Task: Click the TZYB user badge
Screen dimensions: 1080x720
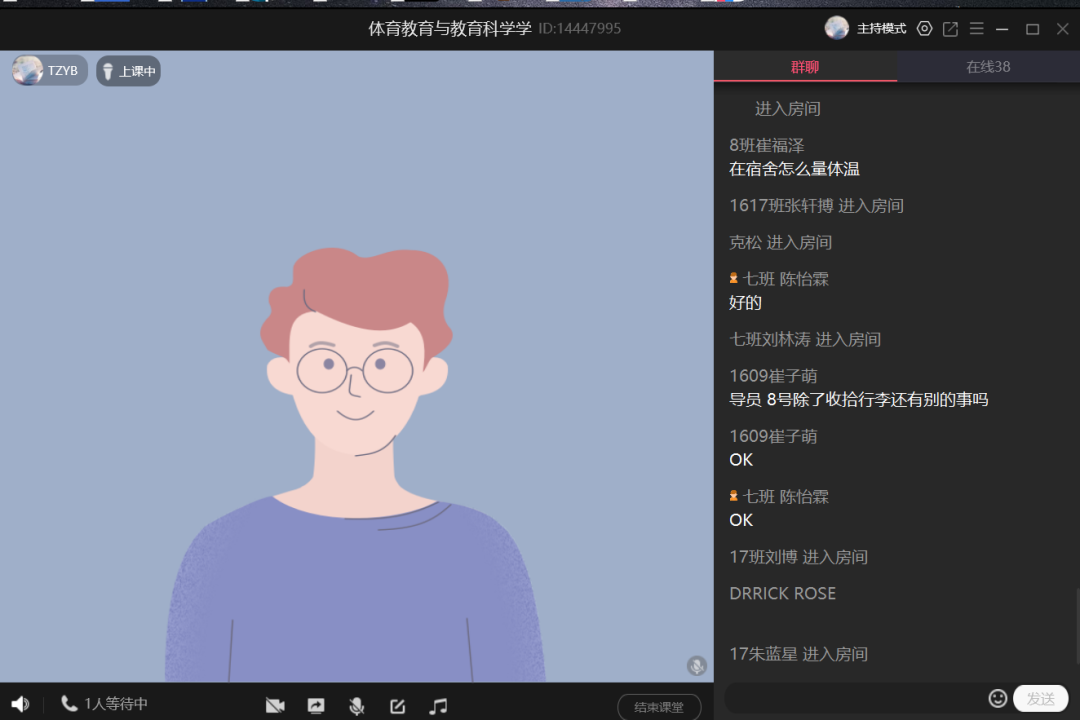Action: pos(49,71)
